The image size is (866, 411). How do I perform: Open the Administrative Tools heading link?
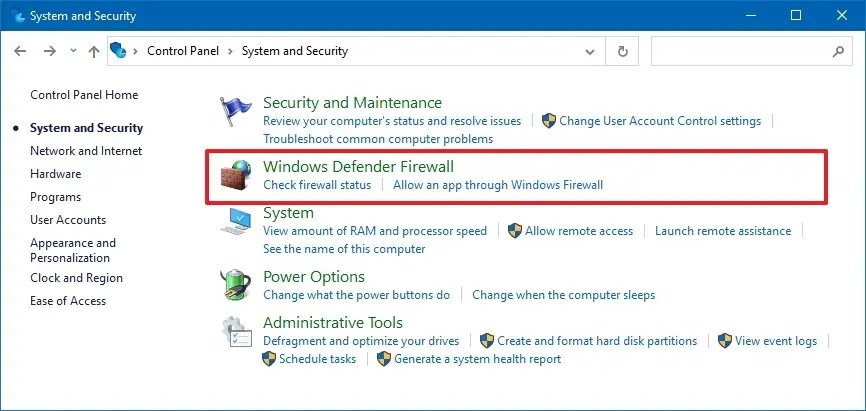(333, 323)
